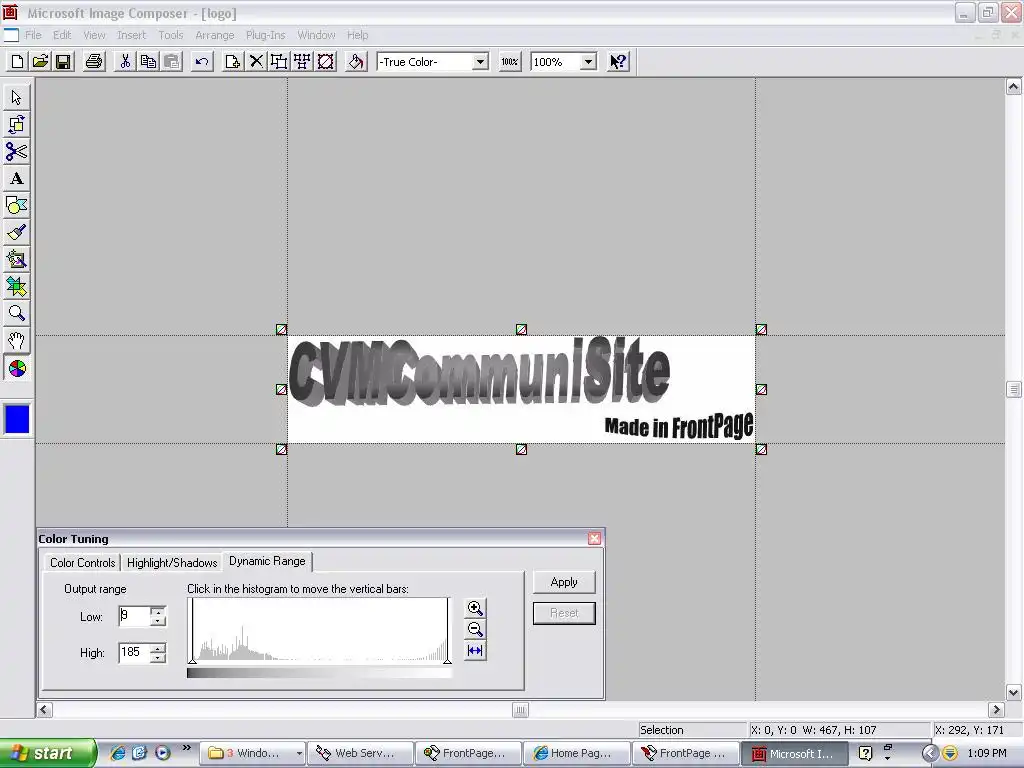This screenshot has width=1024, height=768.
Task: Click the Color Fill bucket icon
Action: pos(356,62)
